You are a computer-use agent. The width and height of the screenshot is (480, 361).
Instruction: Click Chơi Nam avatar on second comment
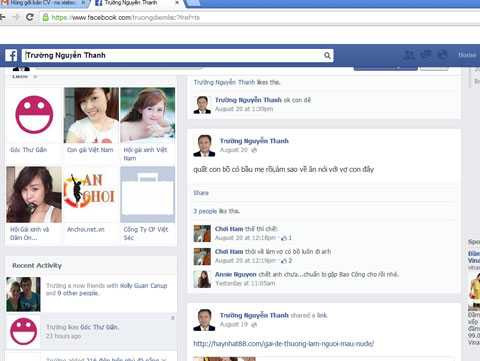point(202,256)
